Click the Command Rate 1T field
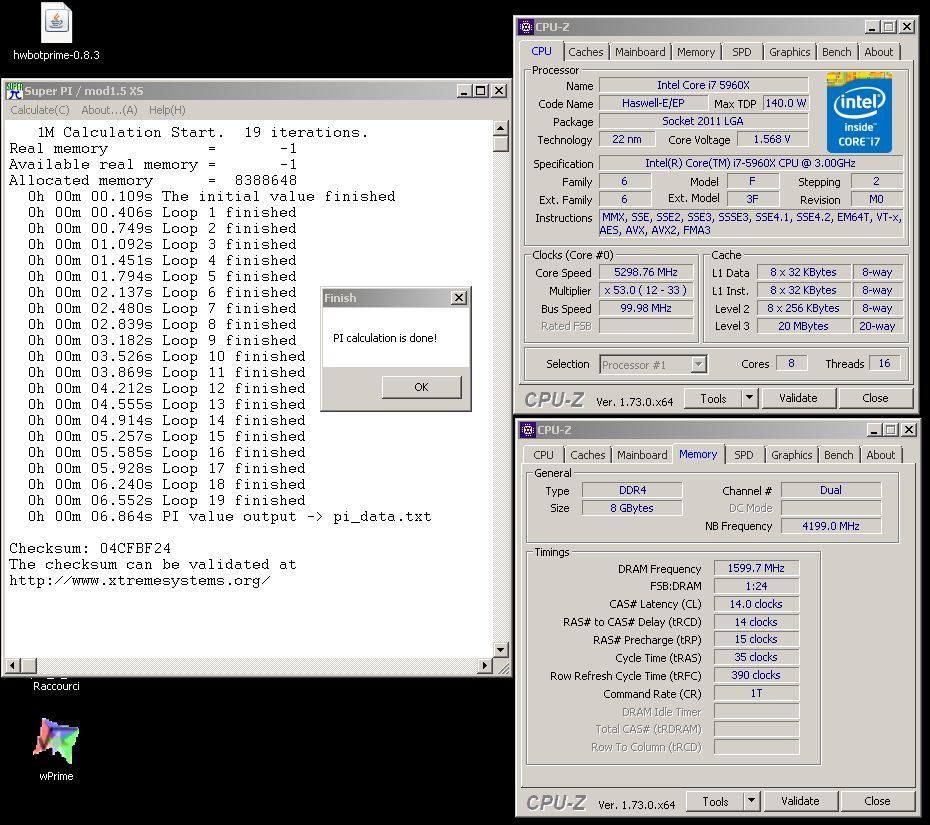The width and height of the screenshot is (930, 825). pos(756,693)
